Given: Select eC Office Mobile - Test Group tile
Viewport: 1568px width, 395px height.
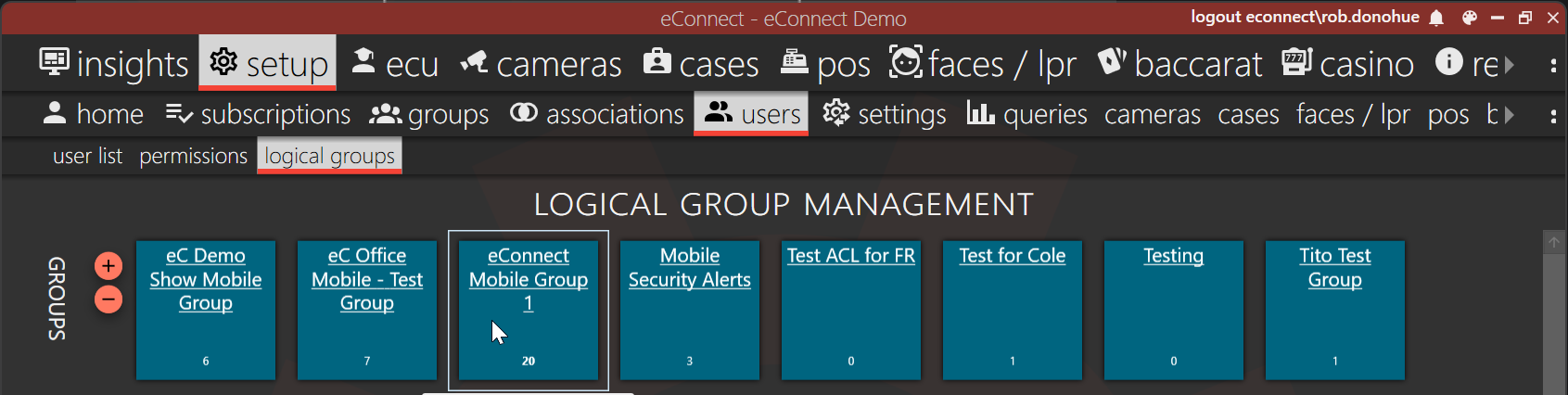Looking at the screenshot, I should (x=367, y=310).
